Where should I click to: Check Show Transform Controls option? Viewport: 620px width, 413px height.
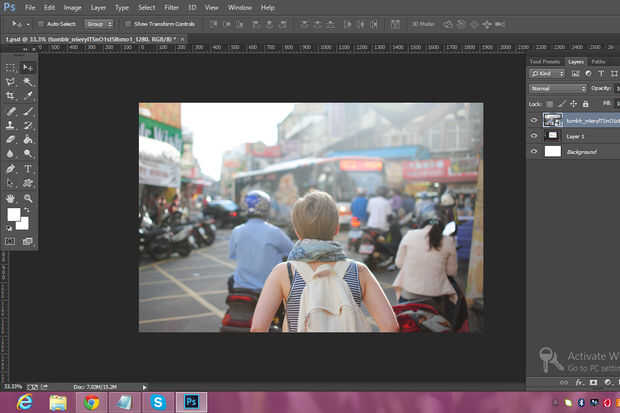pyautogui.click(x=128, y=22)
